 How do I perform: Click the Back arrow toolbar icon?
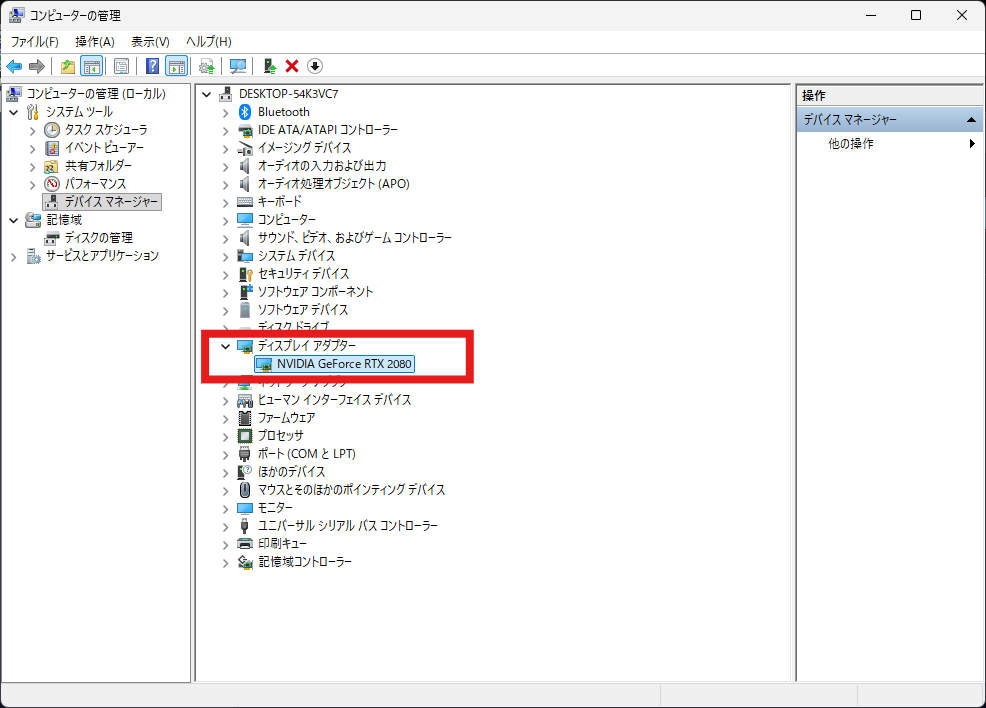(x=14, y=66)
